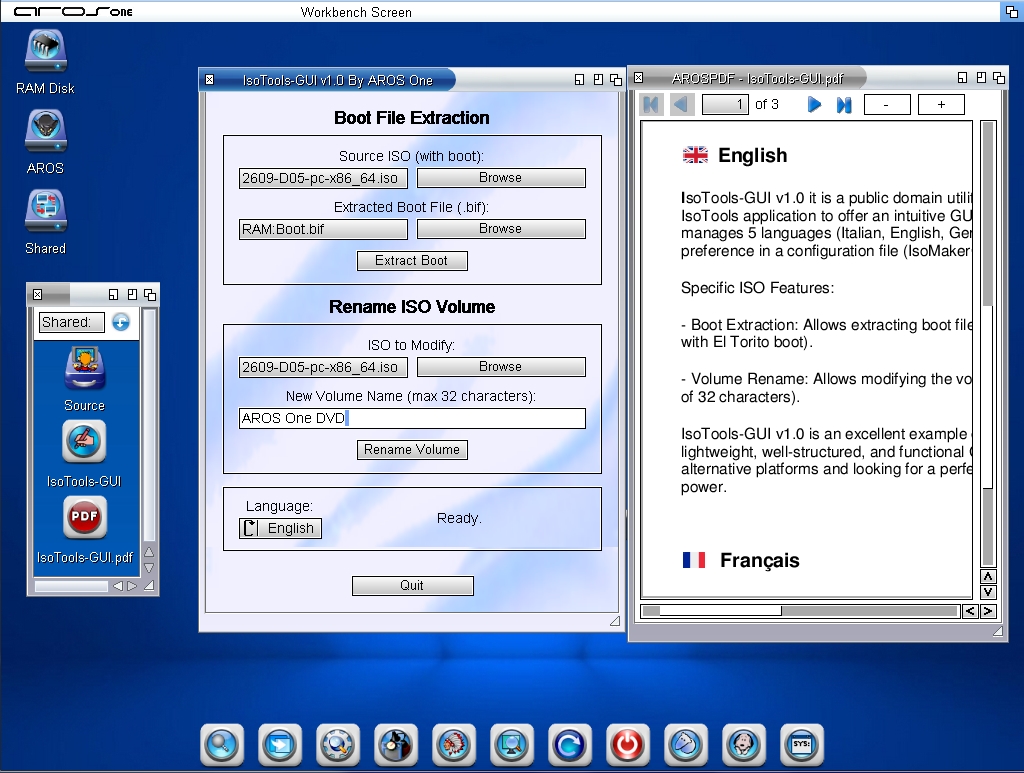Click the Rename Volume button

[x=412, y=450]
